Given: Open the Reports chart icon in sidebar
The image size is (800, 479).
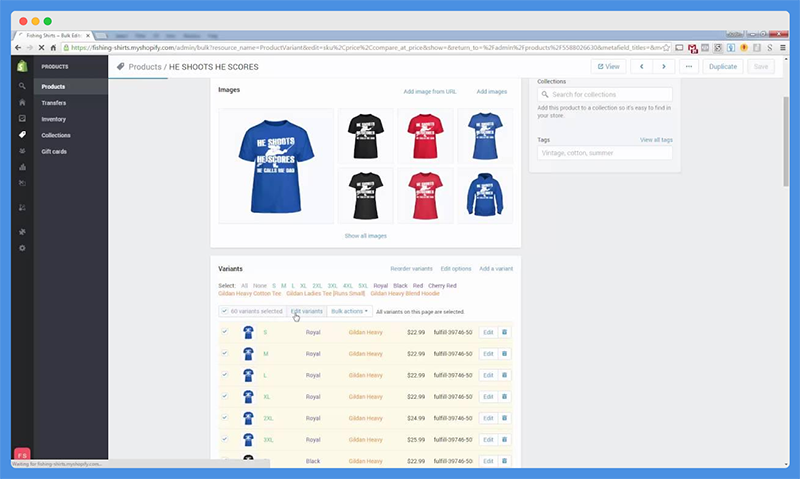Looking at the screenshot, I should tap(22, 167).
